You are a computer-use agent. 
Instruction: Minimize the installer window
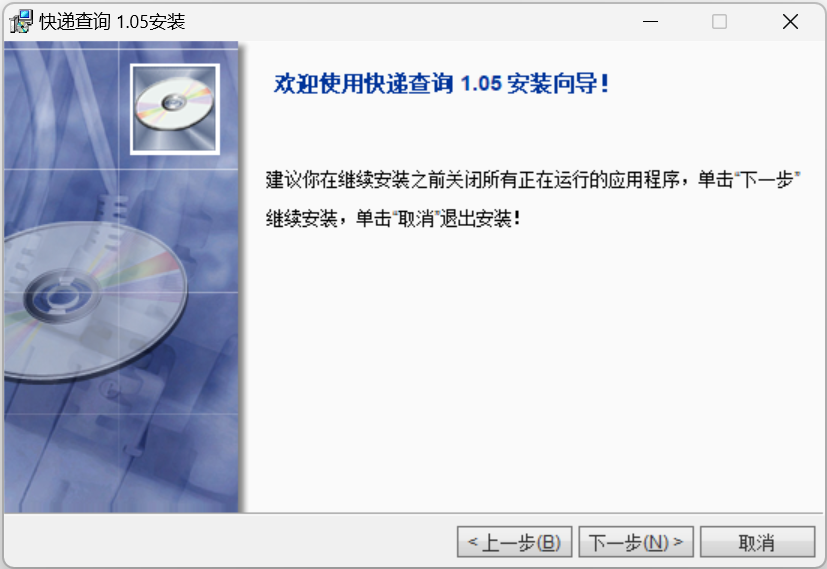click(650, 22)
